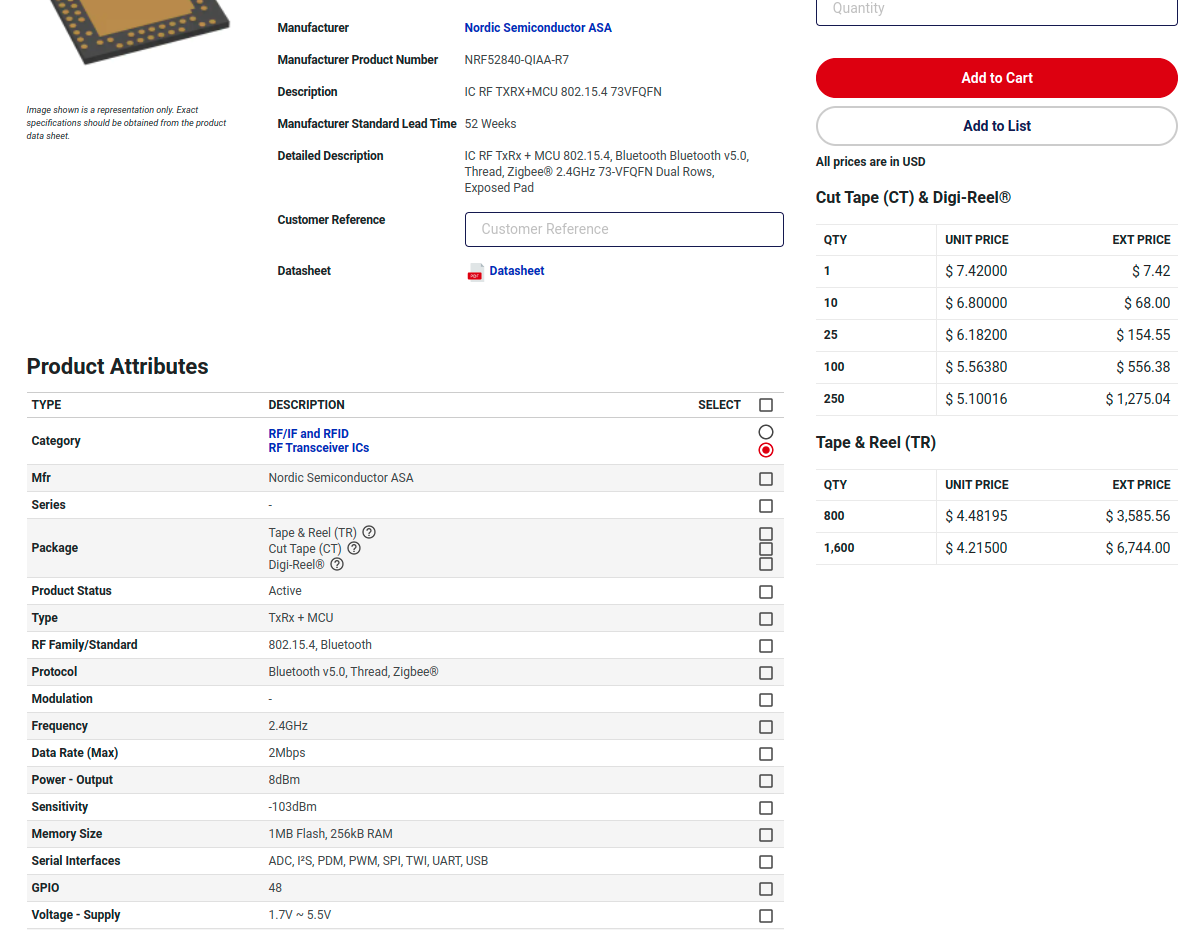Toggle the select-all checkbox in SELECT header
The height and width of the screenshot is (930, 1188).
pyautogui.click(x=766, y=405)
